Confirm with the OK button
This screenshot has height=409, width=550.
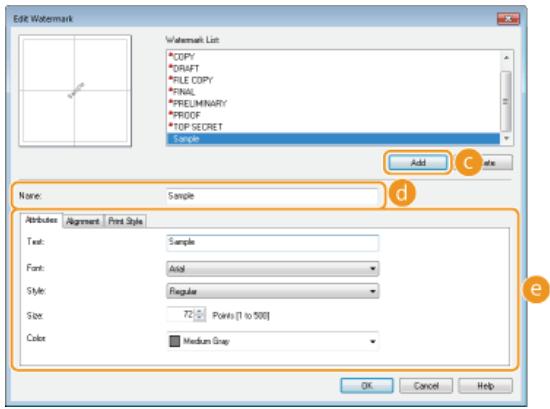(x=367, y=386)
